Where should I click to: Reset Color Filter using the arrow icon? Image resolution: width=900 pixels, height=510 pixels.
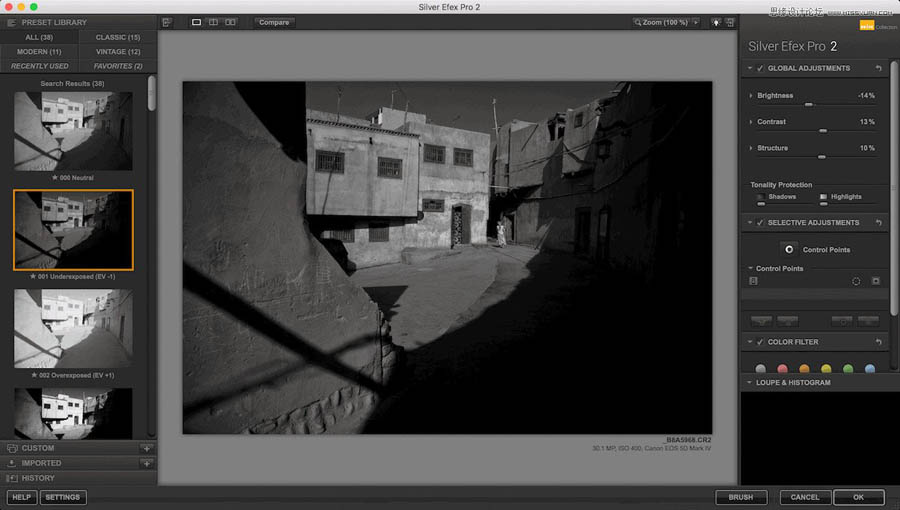point(878,342)
